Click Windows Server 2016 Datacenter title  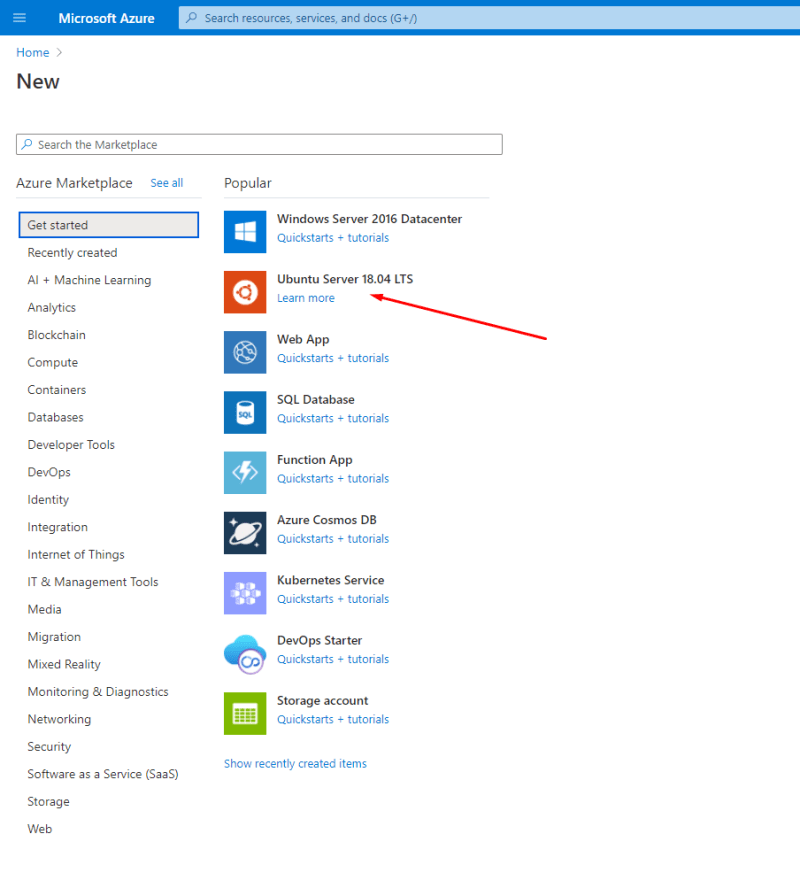point(369,219)
